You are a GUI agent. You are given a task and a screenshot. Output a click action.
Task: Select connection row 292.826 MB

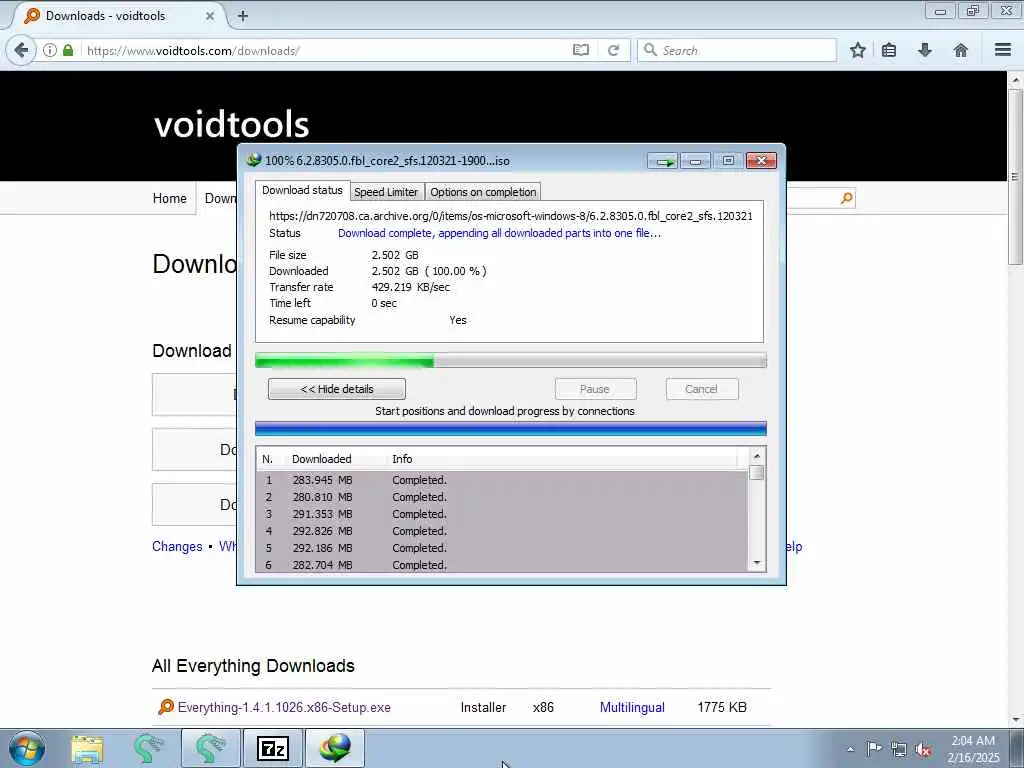pos(502,531)
